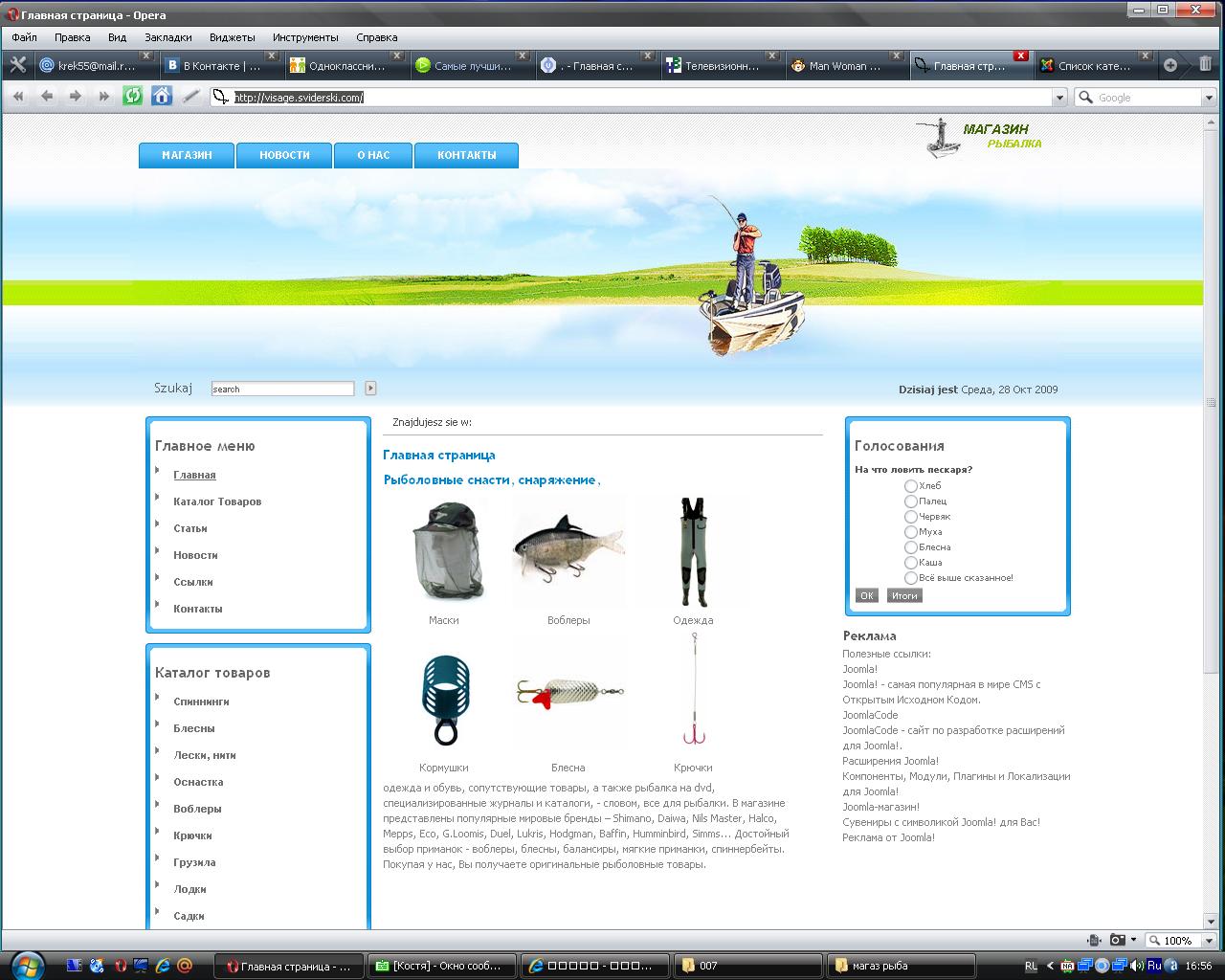This screenshot has height=980, width=1225.
Task: Click the green Reload page icon
Action: 133,96
